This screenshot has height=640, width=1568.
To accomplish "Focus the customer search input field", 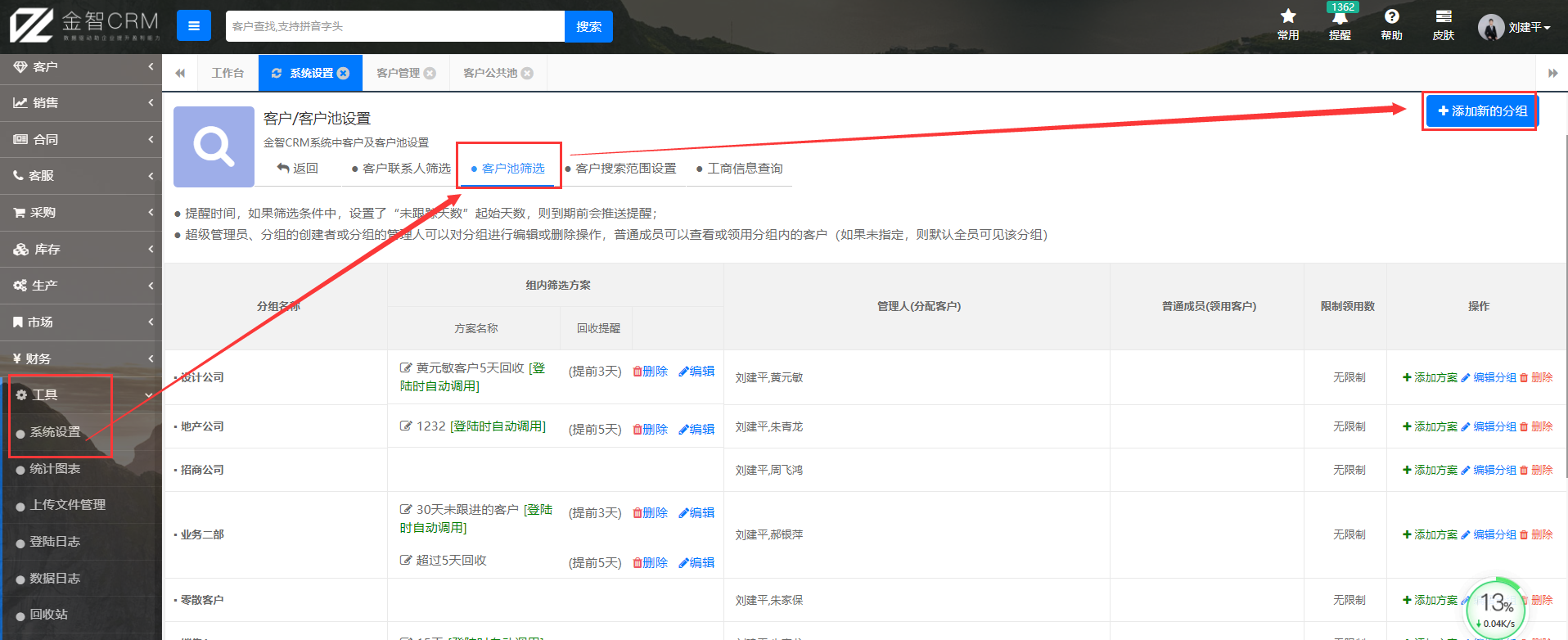I will (395, 27).
